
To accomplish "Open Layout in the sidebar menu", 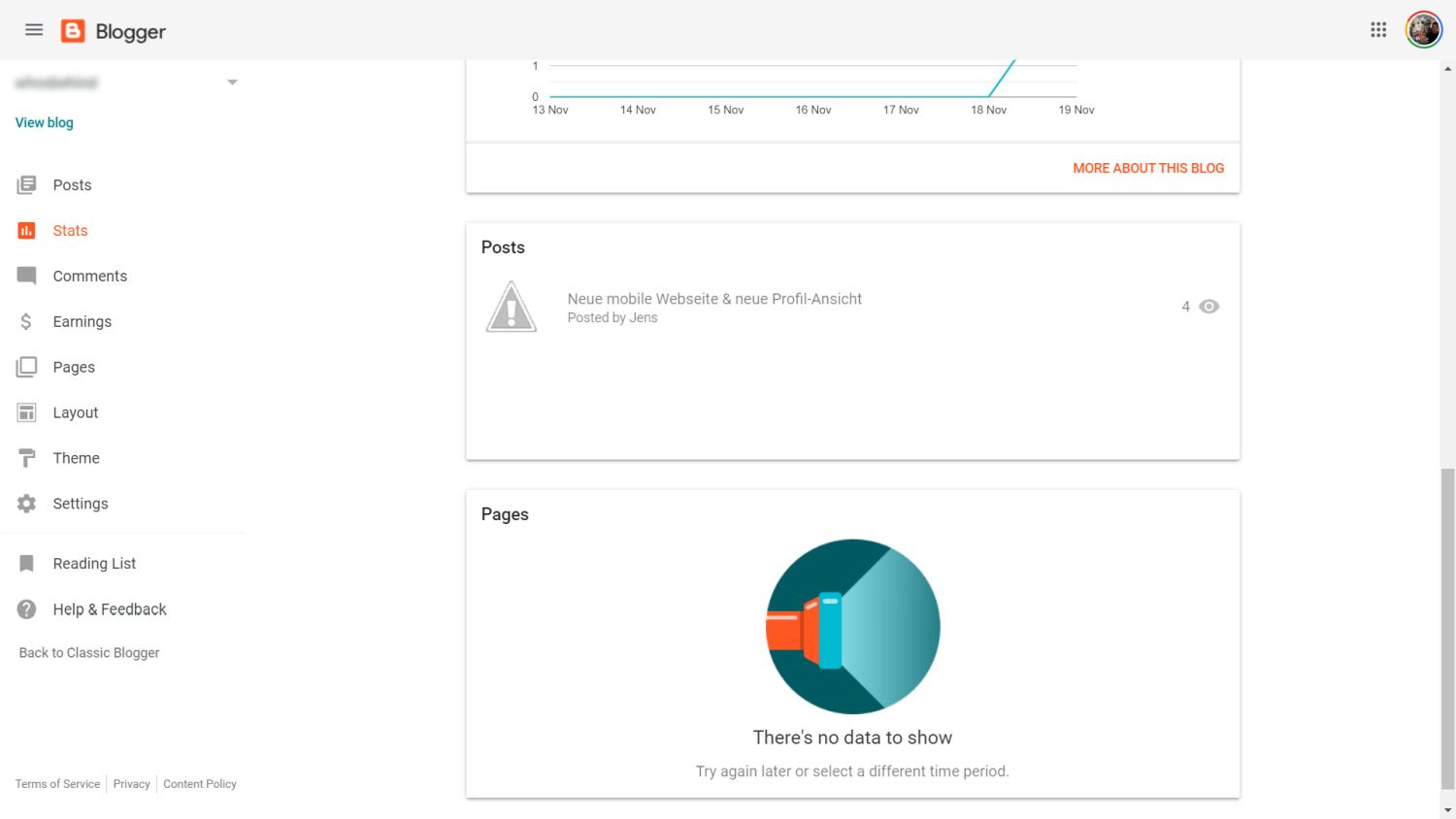I will coord(76,412).
